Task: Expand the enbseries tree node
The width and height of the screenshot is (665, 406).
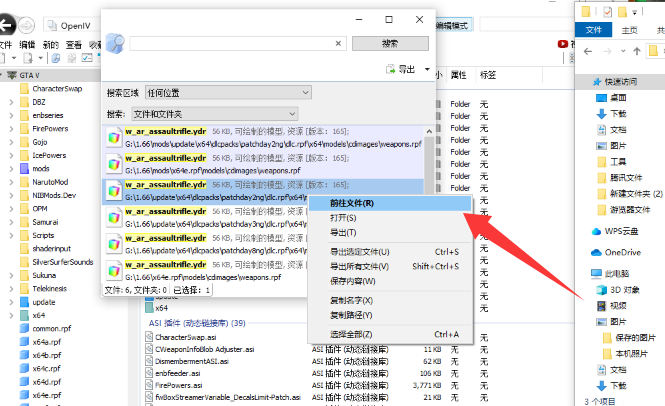Action: point(11,115)
